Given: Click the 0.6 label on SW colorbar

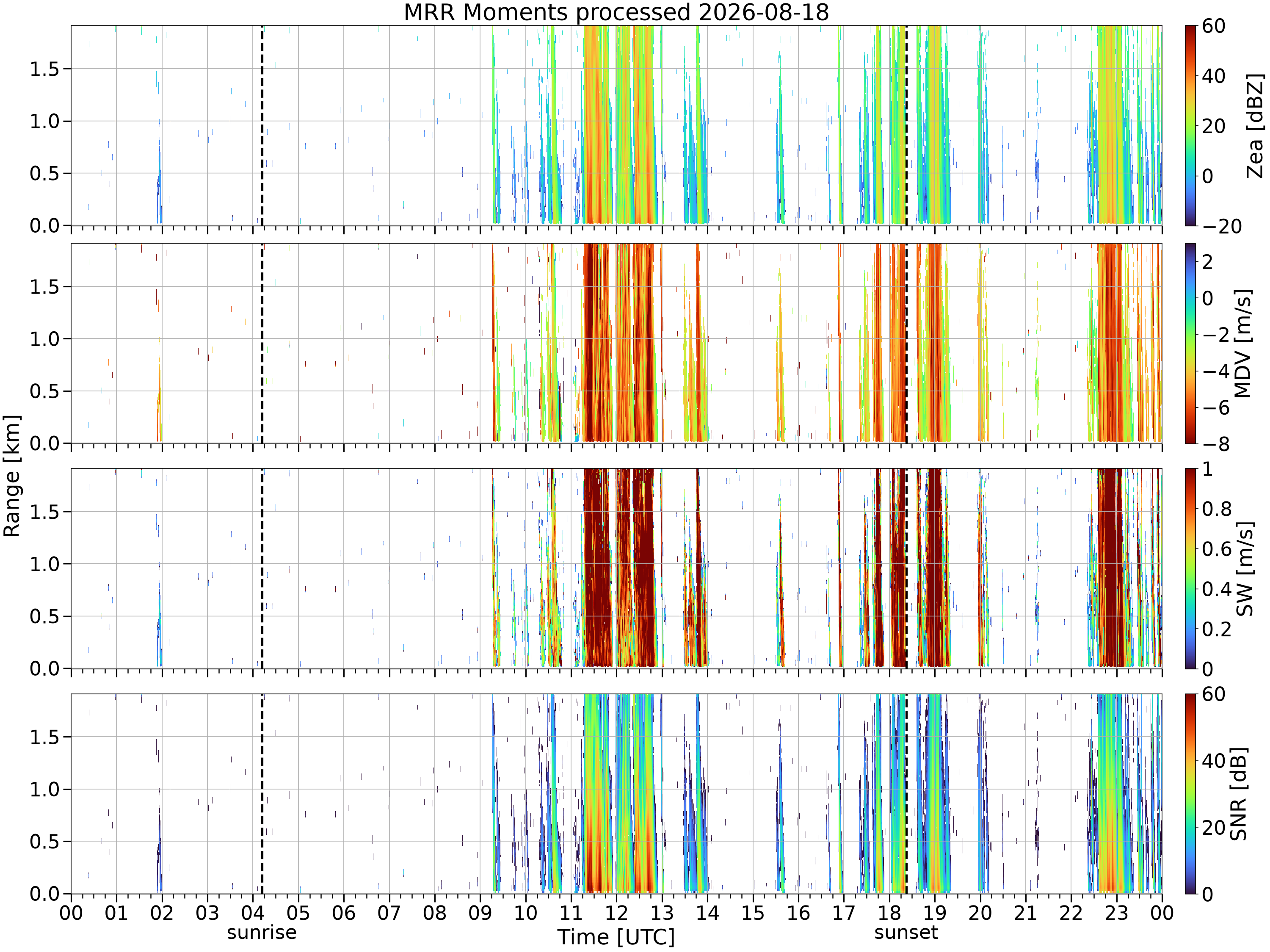Looking at the screenshot, I should coord(1217,549).
